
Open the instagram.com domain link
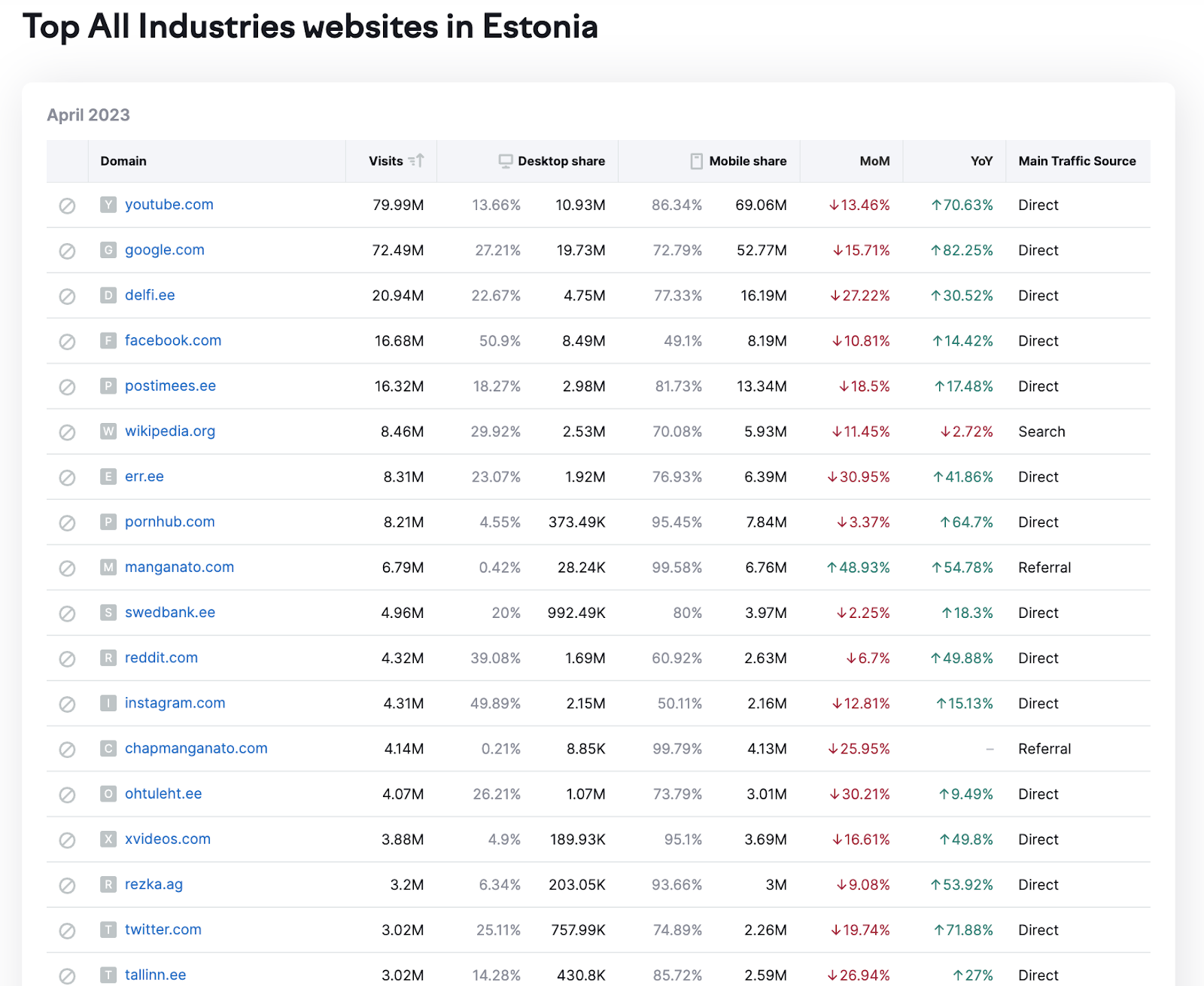[x=175, y=703]
